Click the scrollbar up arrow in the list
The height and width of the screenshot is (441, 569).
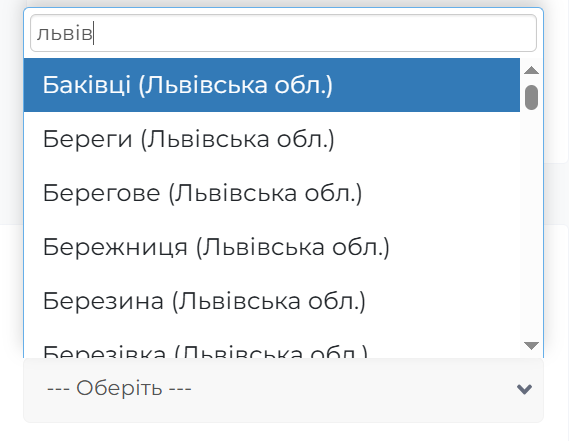[532, 70]
